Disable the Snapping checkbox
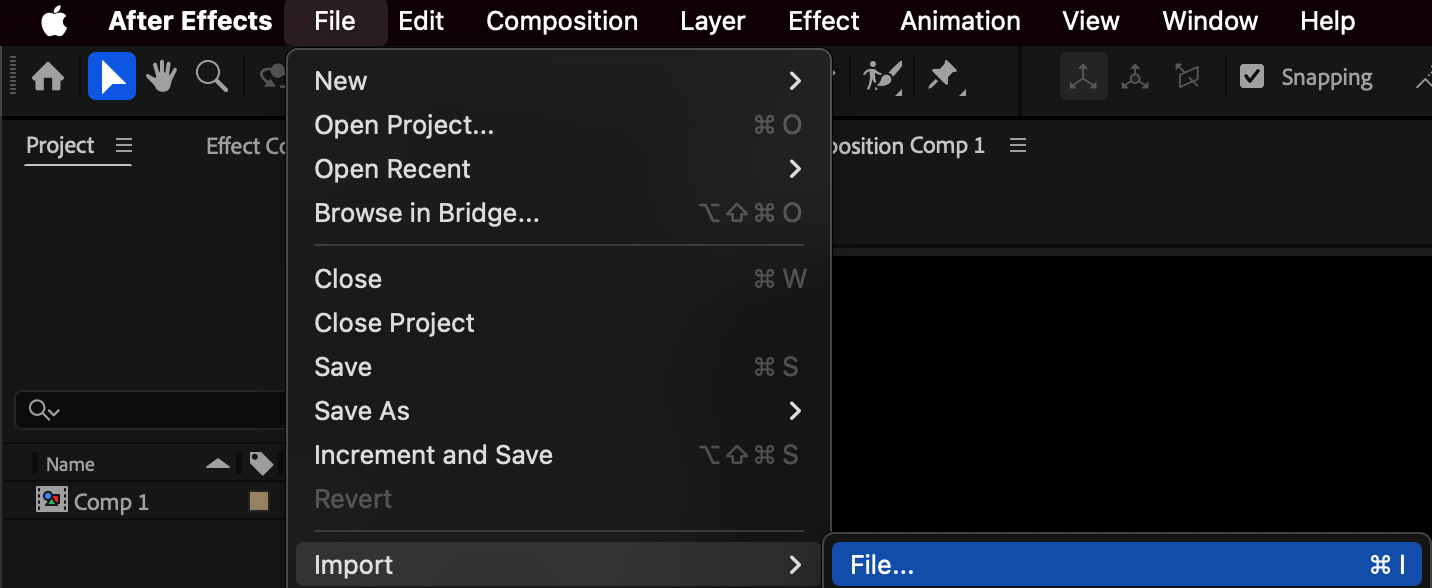This screenshot has height=588, width=1432. click(x=1252, y=77)
